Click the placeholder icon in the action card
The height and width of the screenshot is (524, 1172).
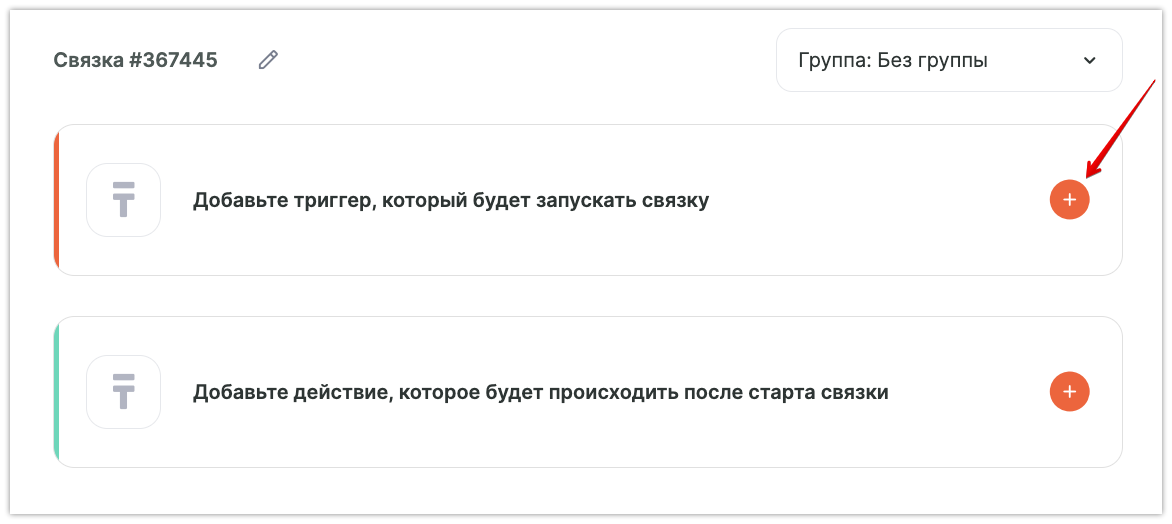(x=124, y=392)
